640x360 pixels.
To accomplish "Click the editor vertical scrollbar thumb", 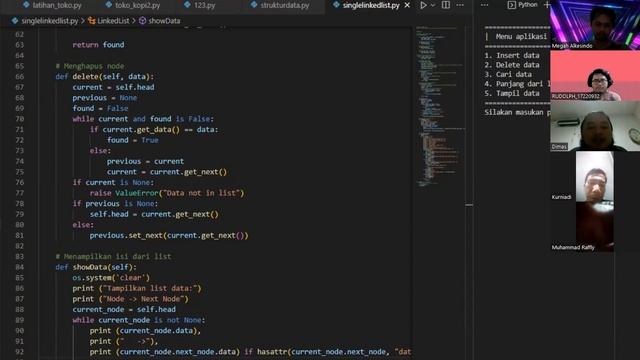I will (469, 205).
